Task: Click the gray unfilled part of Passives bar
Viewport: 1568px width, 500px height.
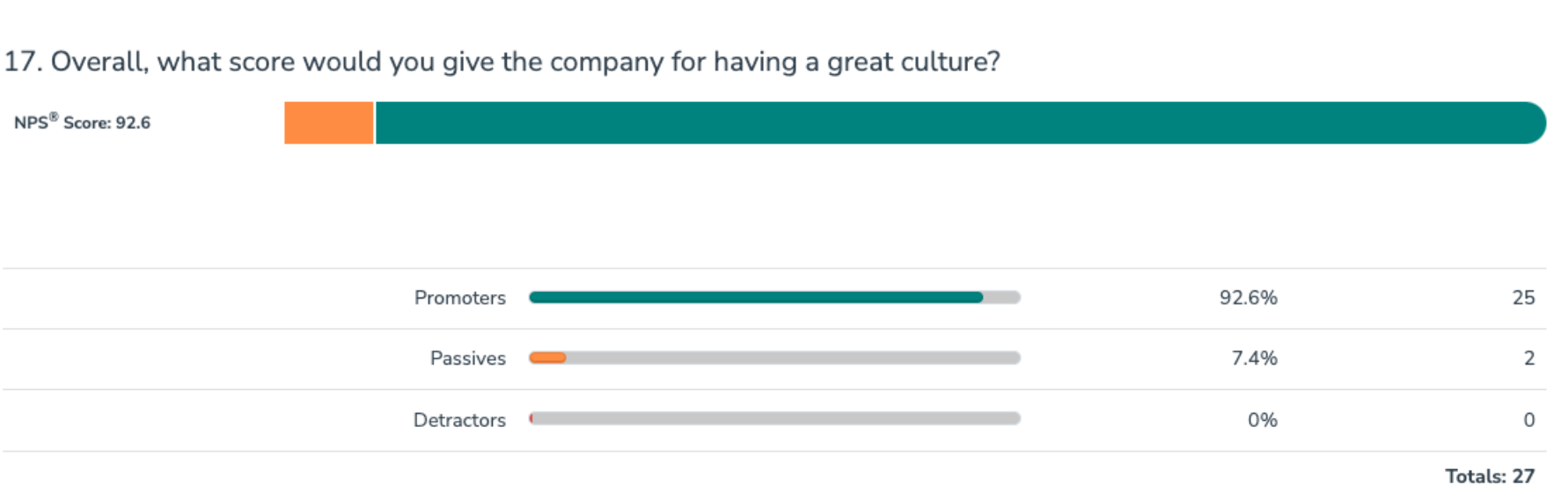Action: [x=794, y=357]
